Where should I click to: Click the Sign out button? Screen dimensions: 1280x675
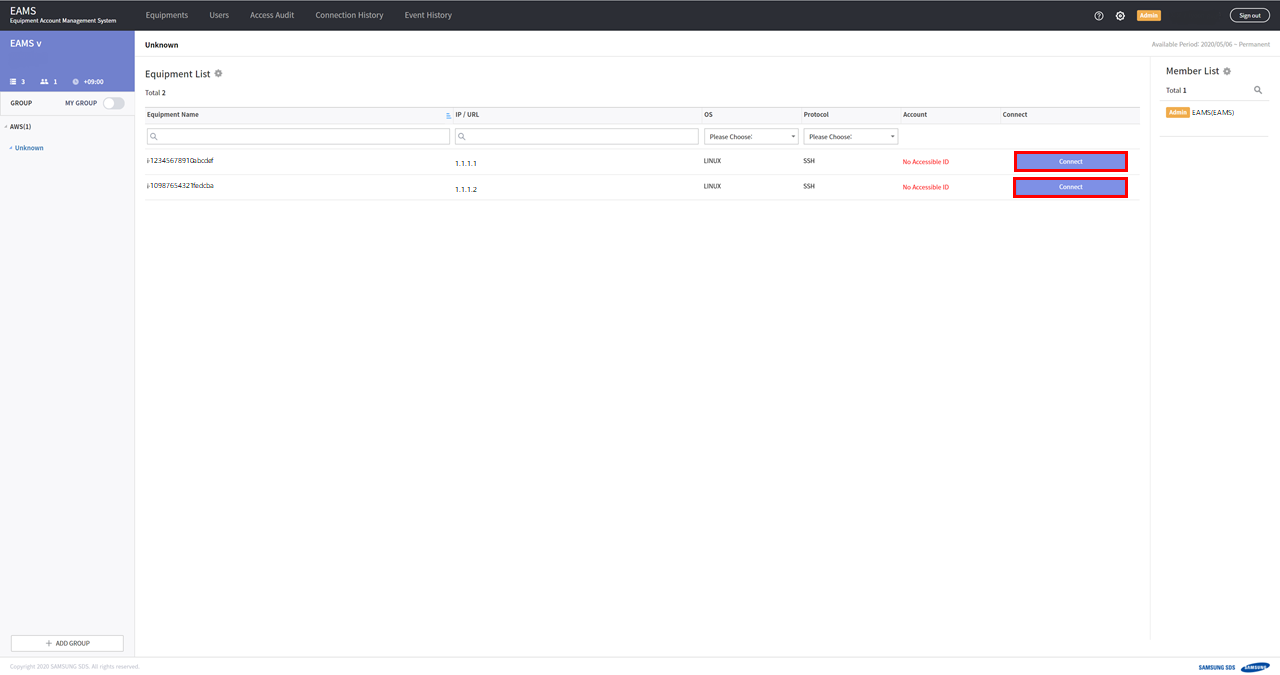pyautogui.click(x=1250, y=16)
